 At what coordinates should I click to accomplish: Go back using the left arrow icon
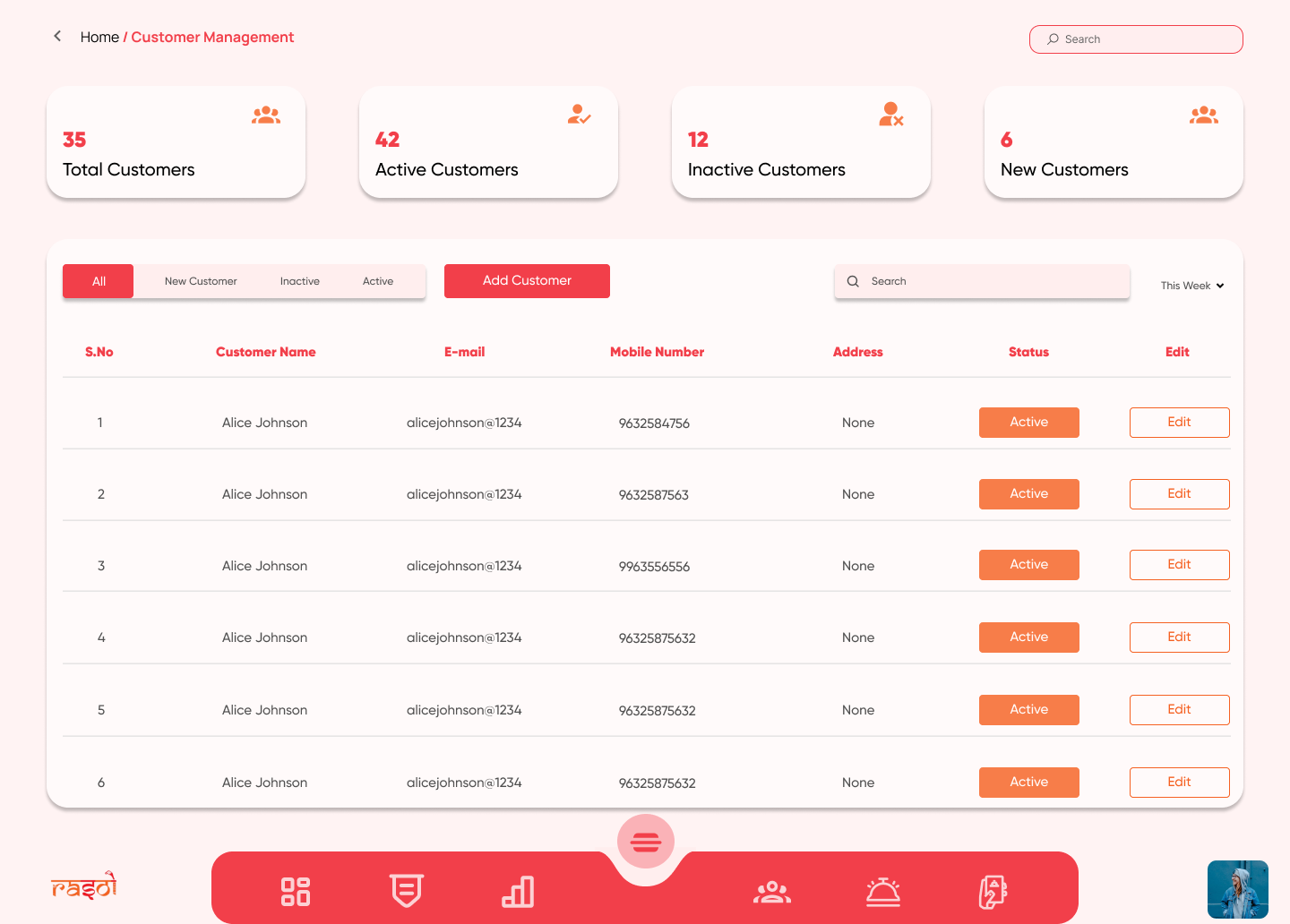coord(57,37)
